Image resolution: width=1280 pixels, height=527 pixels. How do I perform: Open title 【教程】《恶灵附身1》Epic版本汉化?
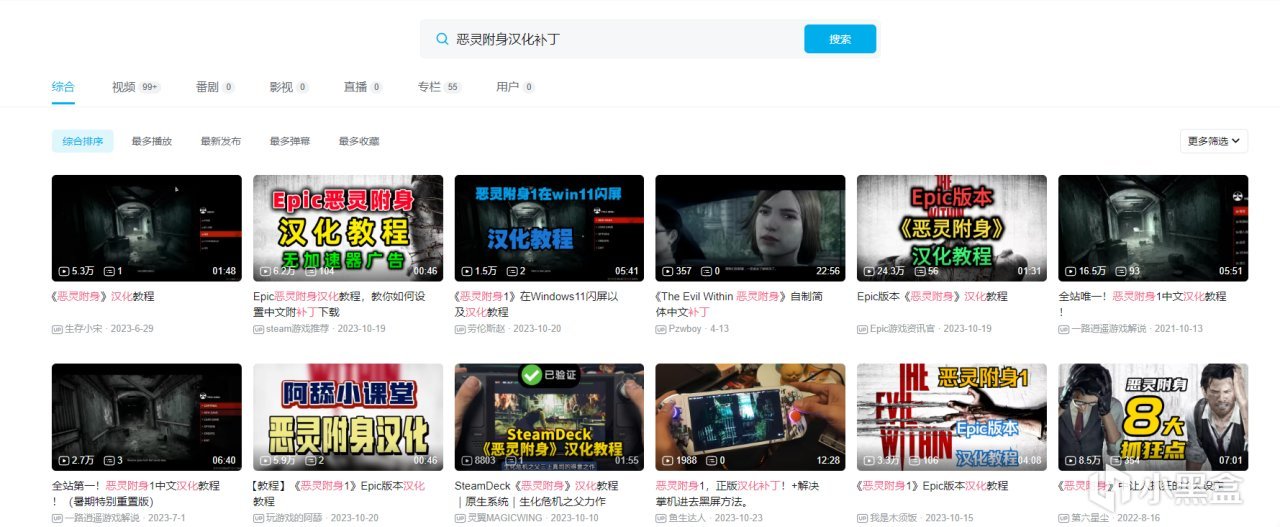pyautogui.click(x=339, y=493)
